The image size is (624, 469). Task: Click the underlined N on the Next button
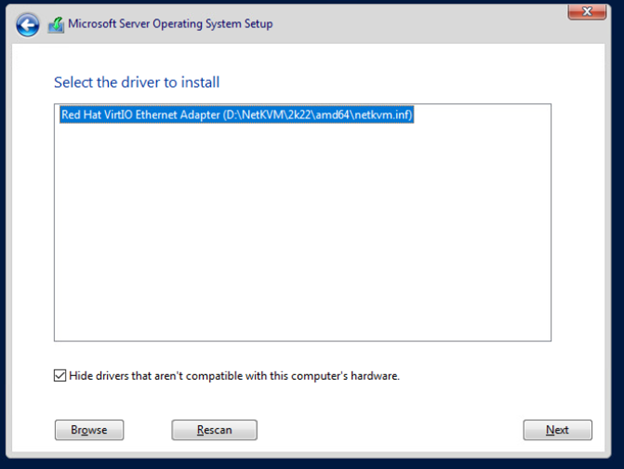coord(550,430)
